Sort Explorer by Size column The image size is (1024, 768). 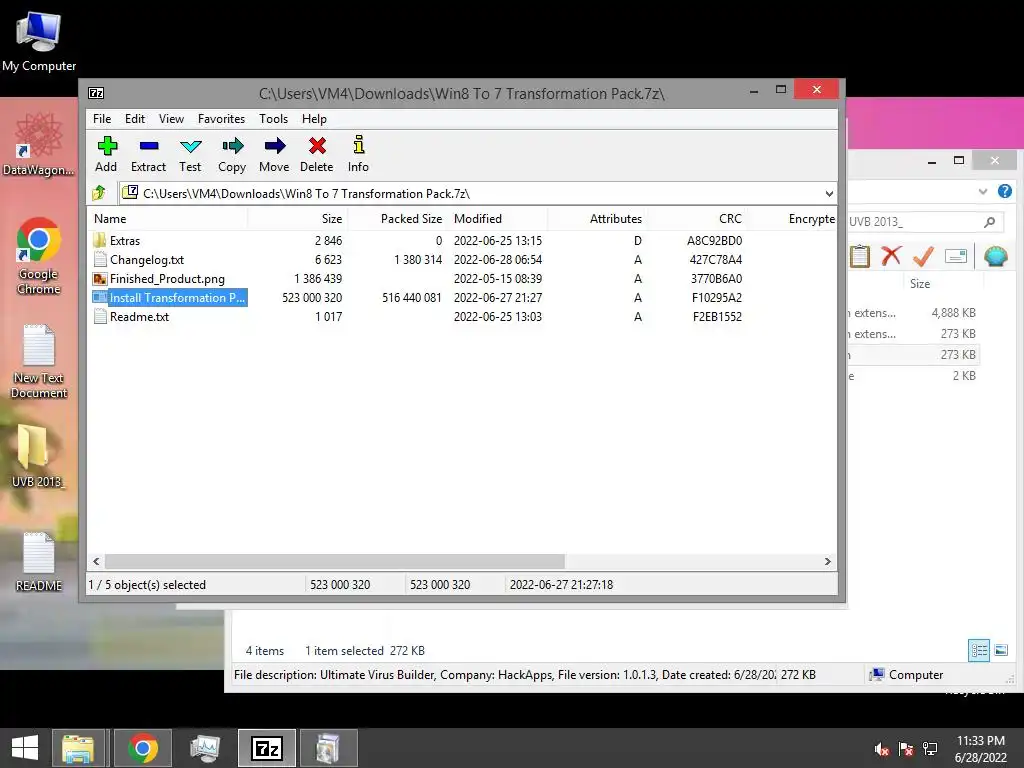click(x=920, y=284)
